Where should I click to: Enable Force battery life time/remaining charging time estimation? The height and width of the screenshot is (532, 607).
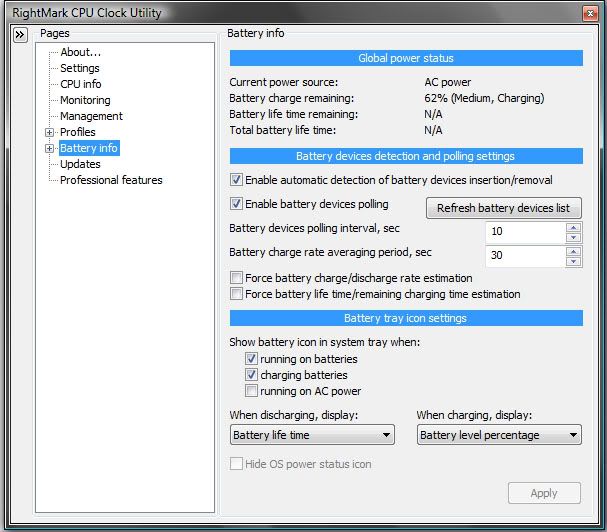point(236,293)
